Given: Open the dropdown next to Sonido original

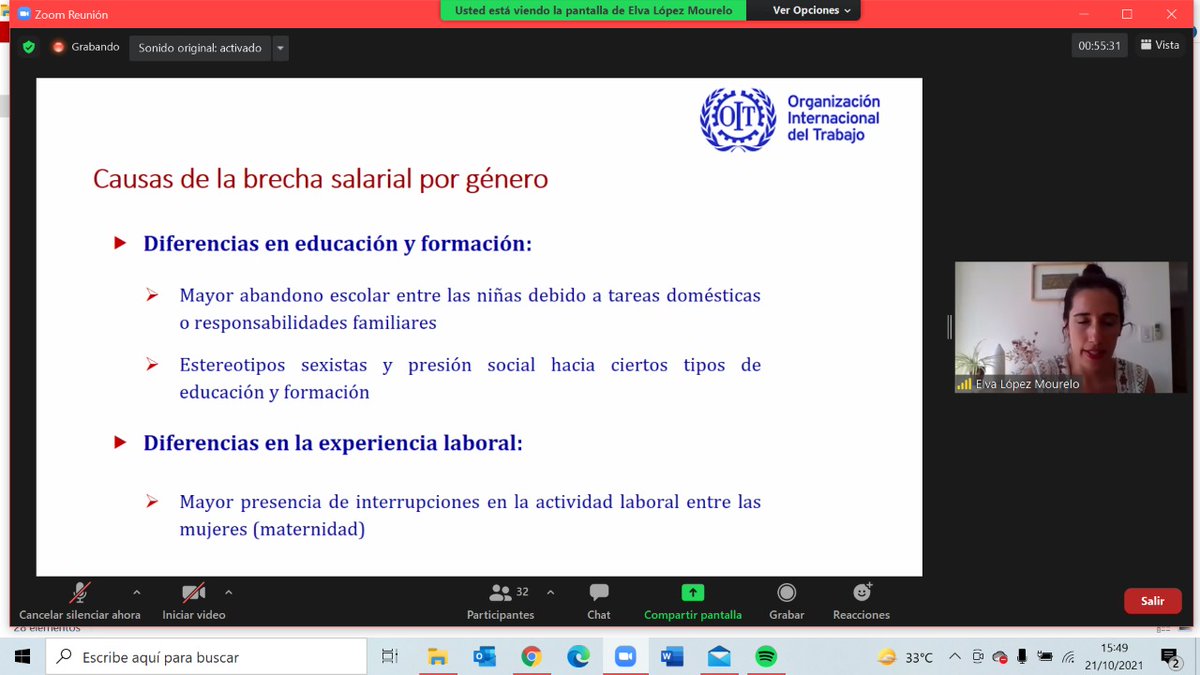Looking at the screenshot, I should point(280,48).
